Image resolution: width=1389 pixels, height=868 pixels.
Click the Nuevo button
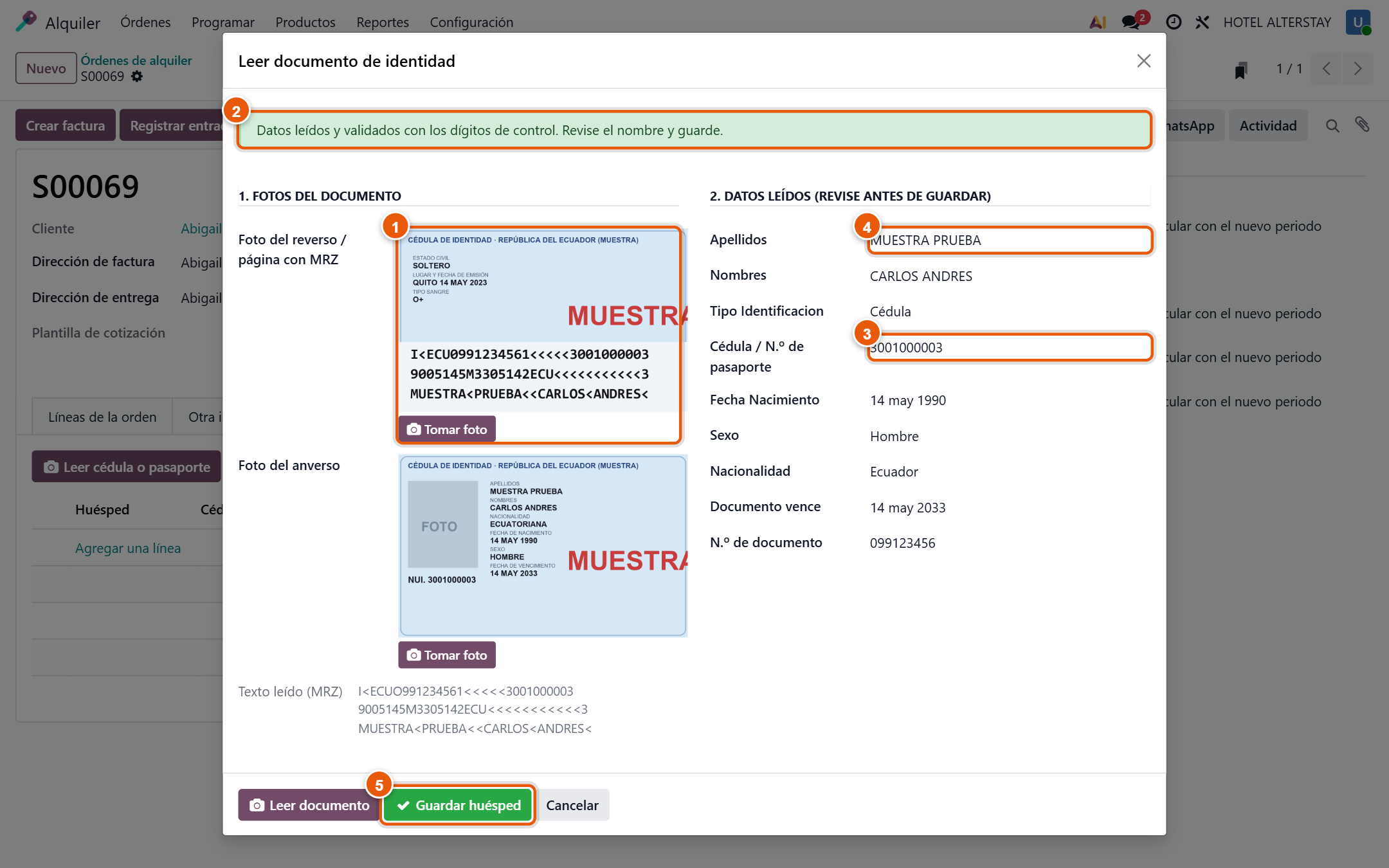(x=46, y=68)
